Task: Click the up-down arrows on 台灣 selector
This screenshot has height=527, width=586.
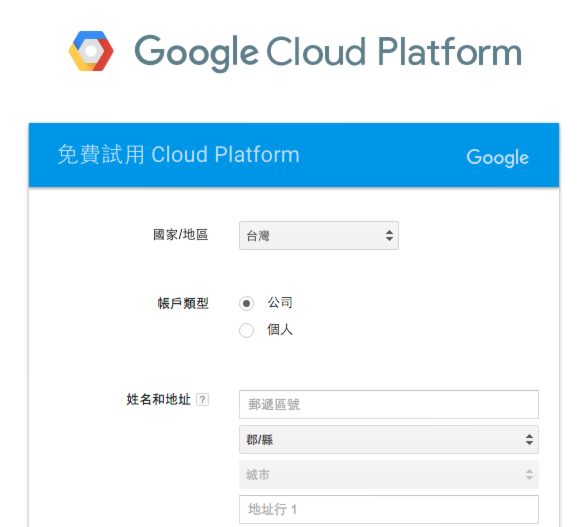Action: click(x=389, y=235)
